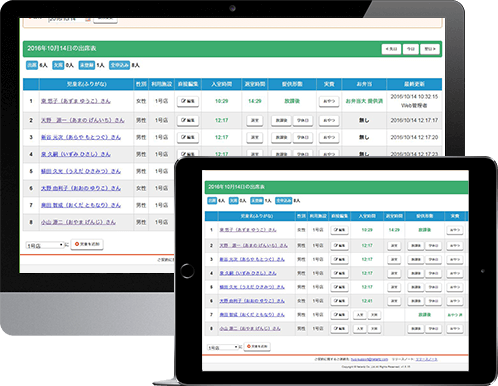Click row 2's おやつ button on the monitor
Image resolution: width=498 pixels, height=386 pixels.
click(329, 120)
